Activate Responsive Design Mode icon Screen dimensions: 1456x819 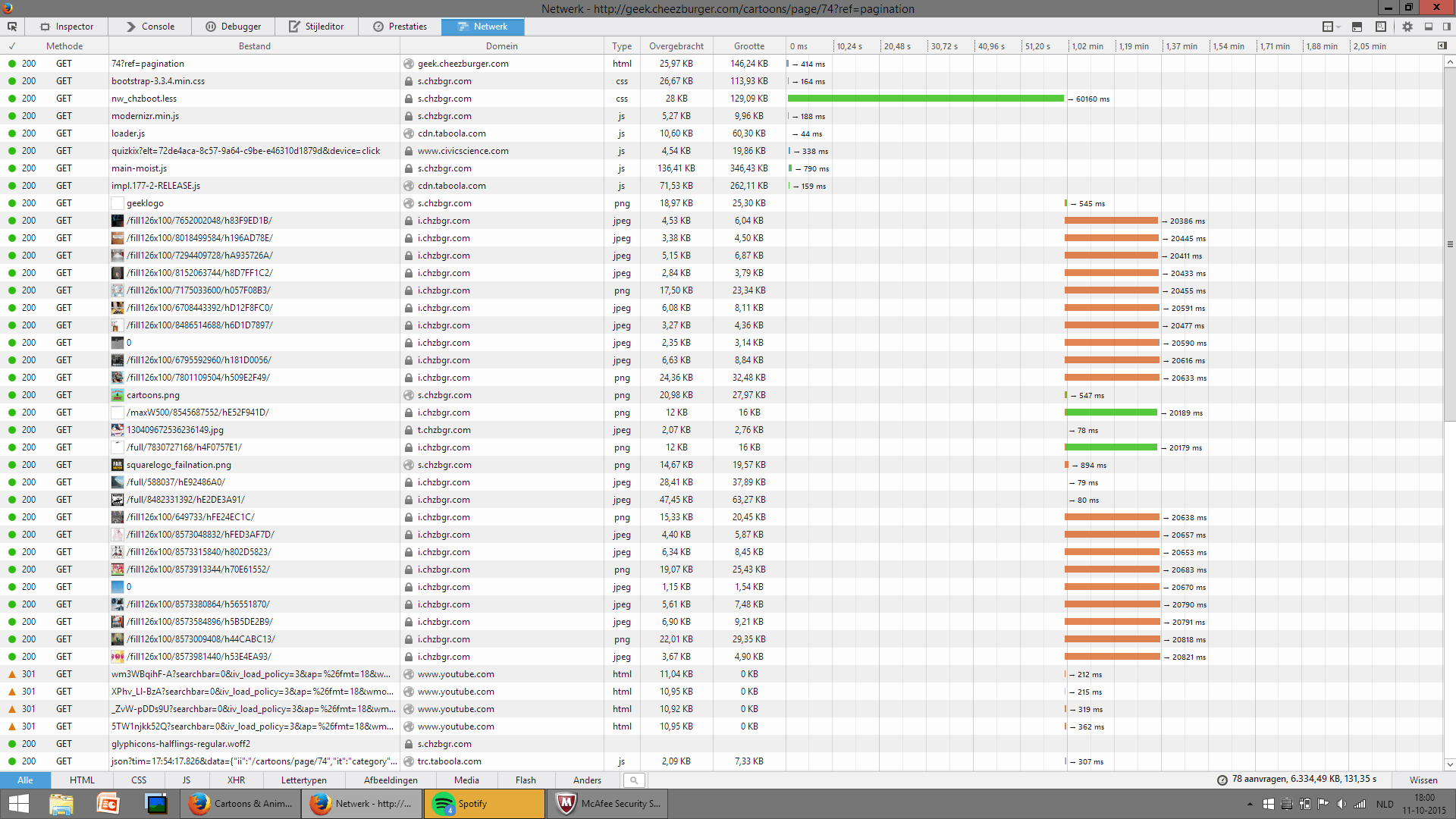(1380, 27)
